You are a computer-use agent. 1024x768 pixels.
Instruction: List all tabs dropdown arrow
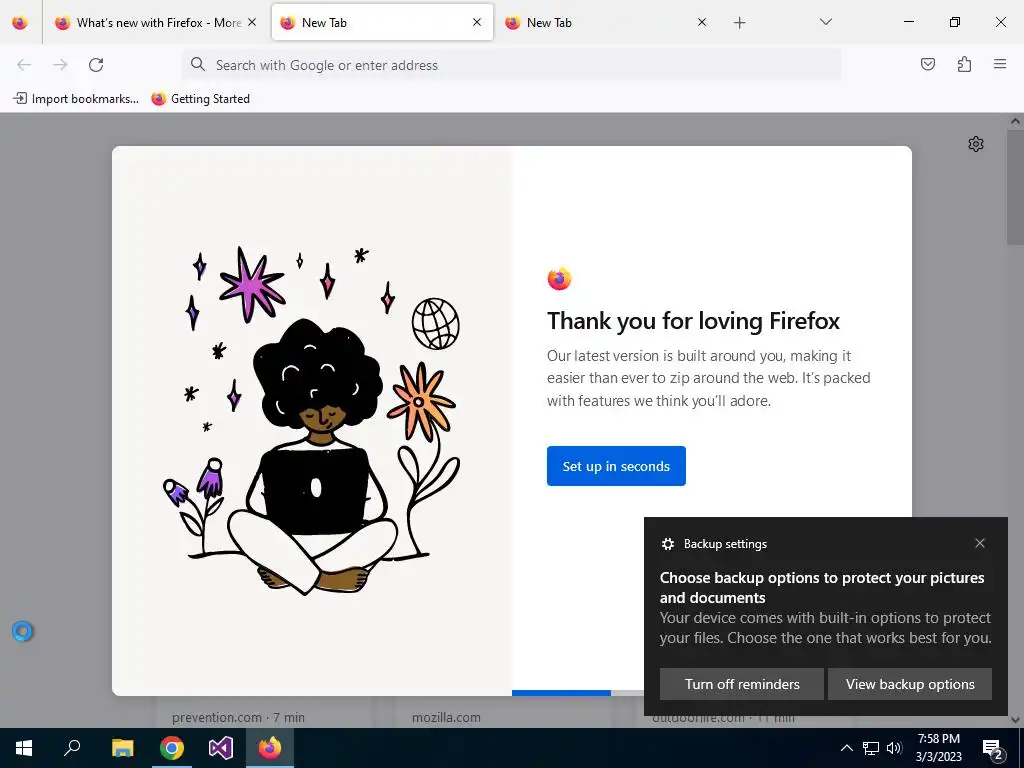825,22
